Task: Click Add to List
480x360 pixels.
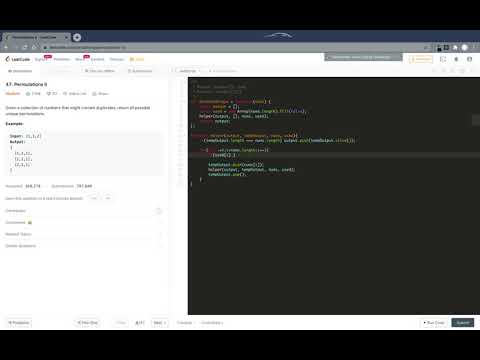Action: (x=75, y=94)
